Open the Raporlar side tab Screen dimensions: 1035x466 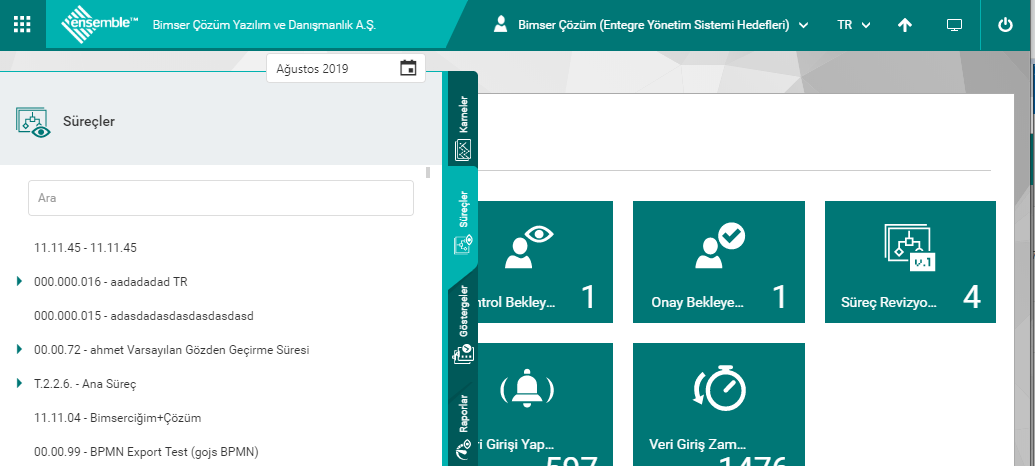(x=463, y=426)
